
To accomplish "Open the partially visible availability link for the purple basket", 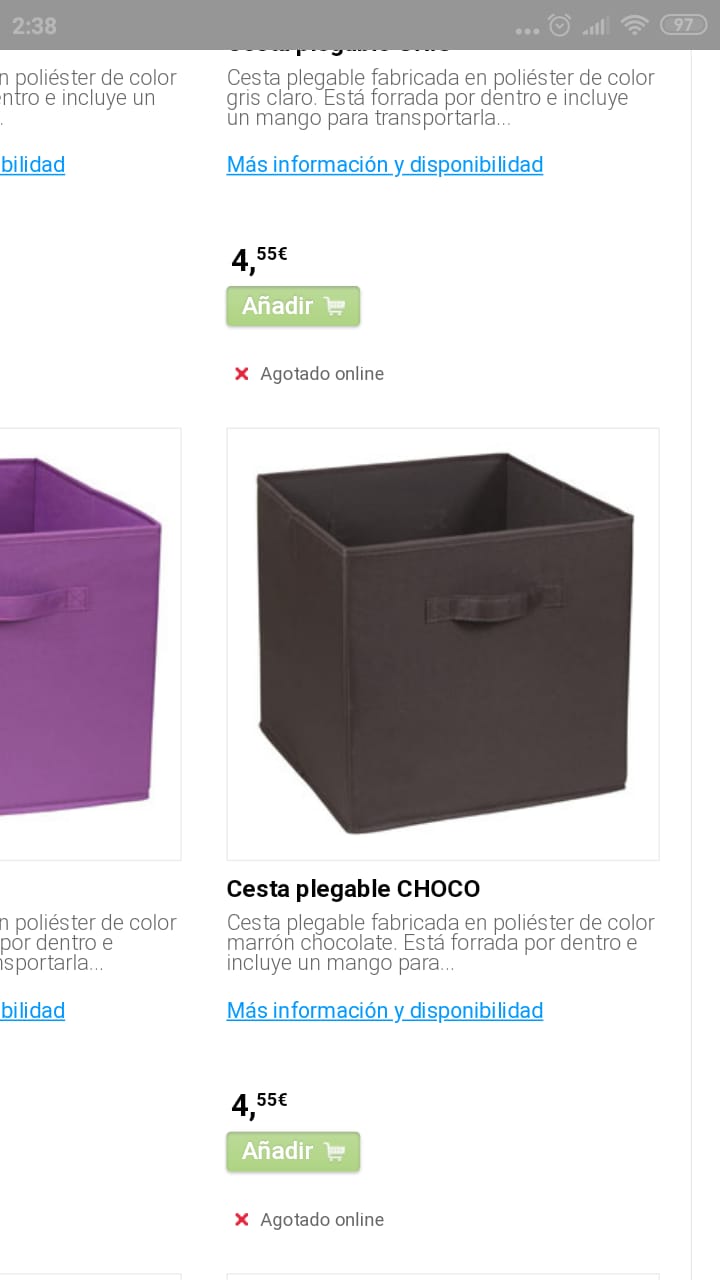I will click(32, 1011).
